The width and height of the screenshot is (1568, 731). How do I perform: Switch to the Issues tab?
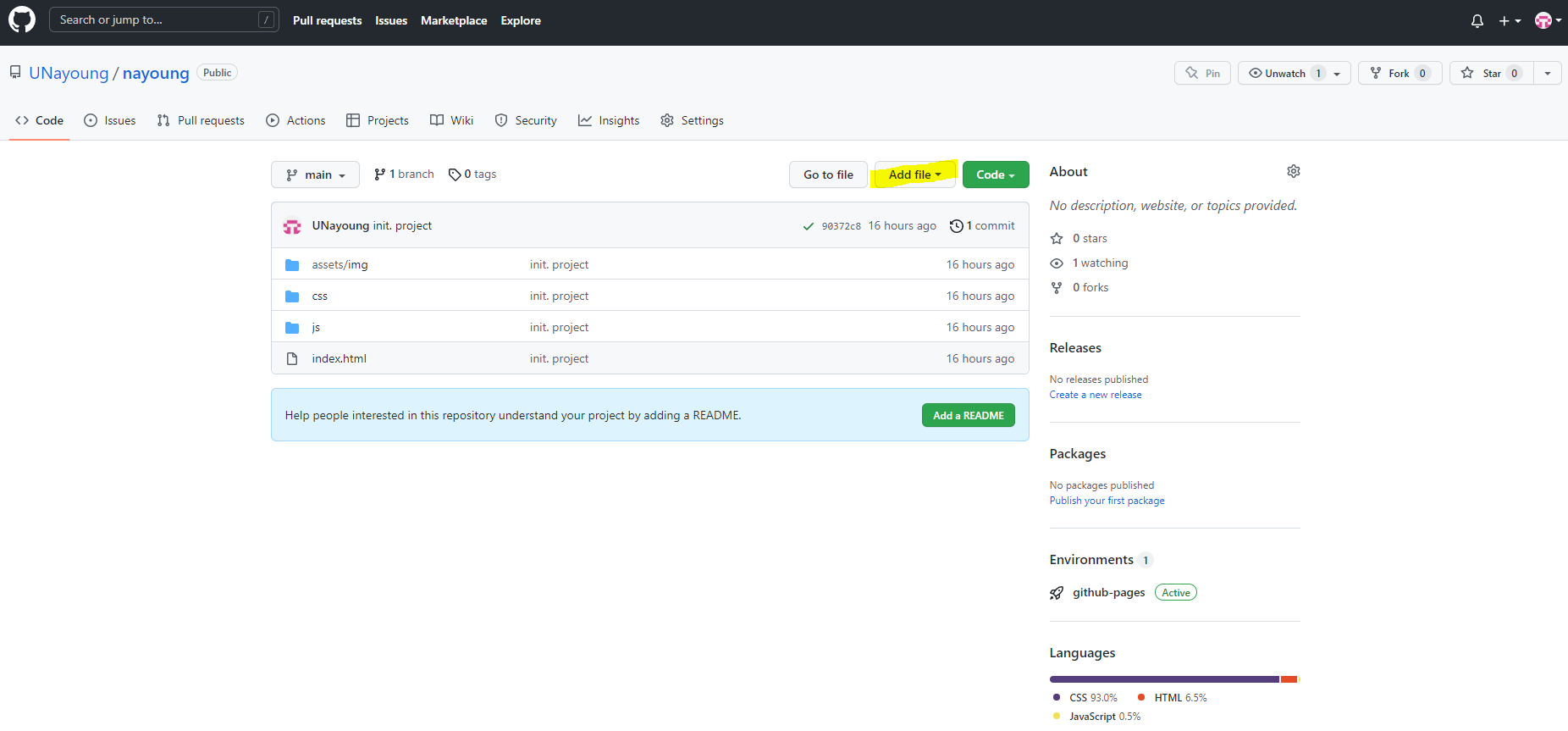pyautogui.click(x=110, y=120)
